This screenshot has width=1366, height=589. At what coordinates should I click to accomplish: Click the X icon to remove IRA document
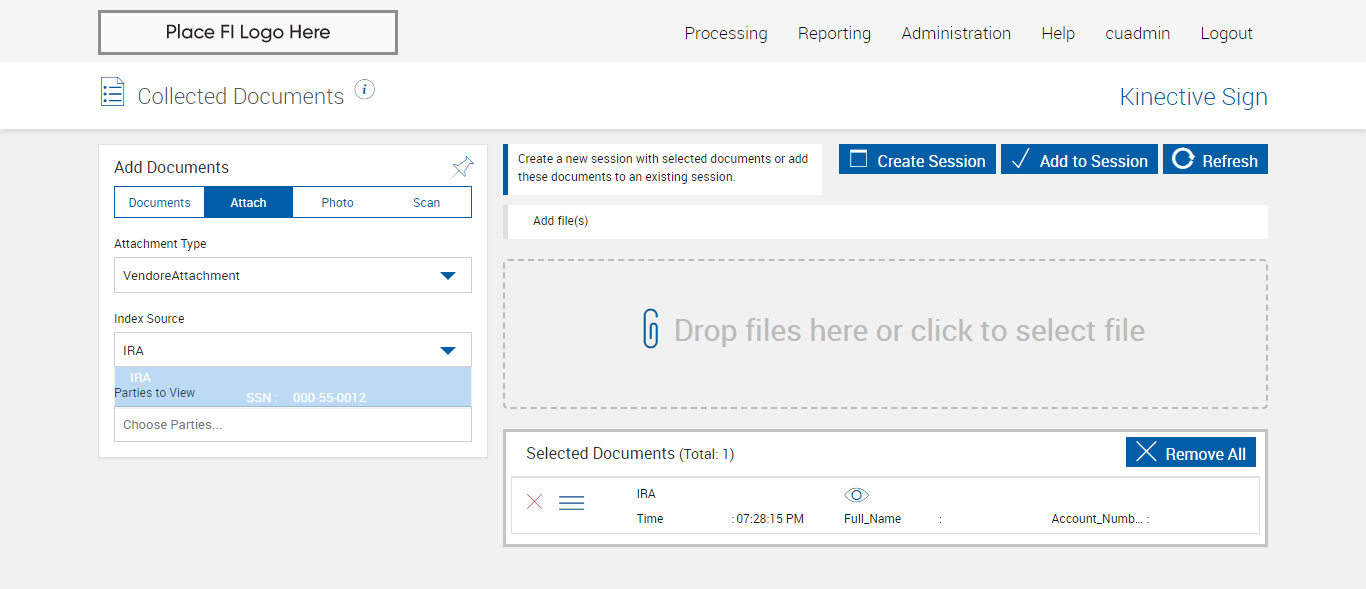pos(534,502)
